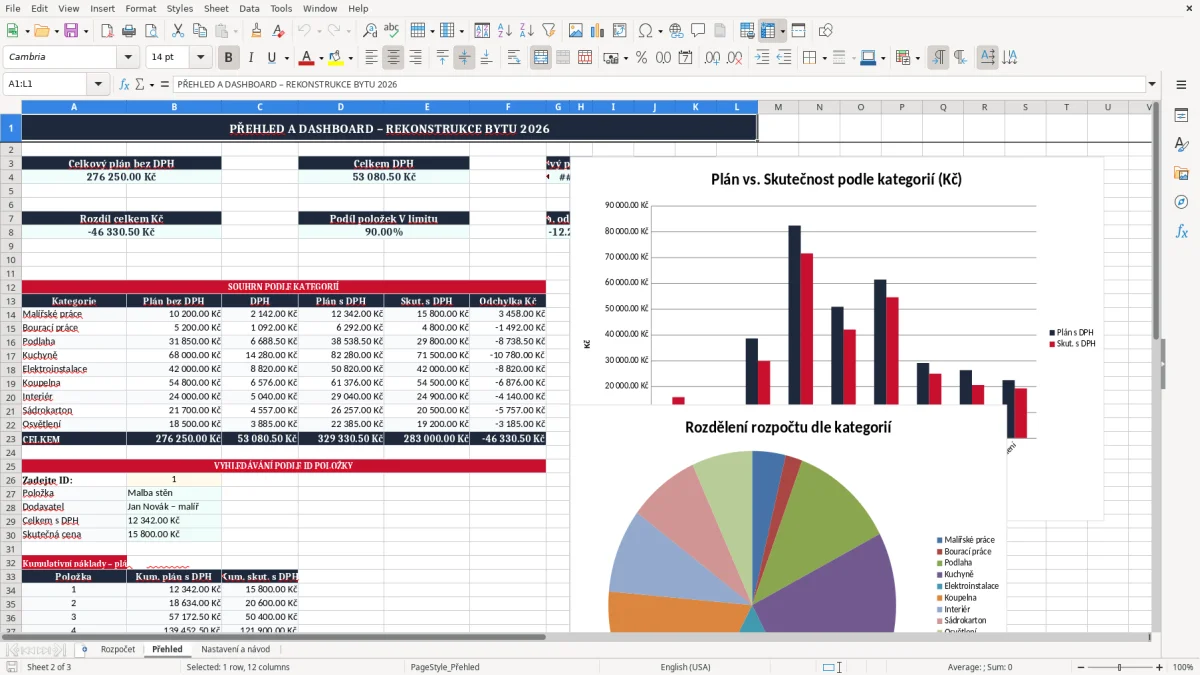The image size is (1200, 675).
Task: Open borders dropdown arrow
Action: 822,58
